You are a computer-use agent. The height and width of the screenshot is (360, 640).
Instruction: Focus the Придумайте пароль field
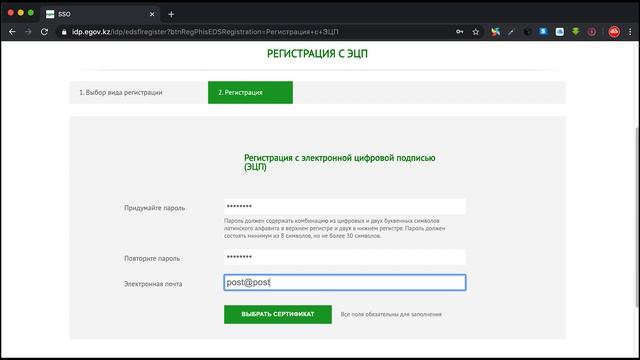click(x=344, y=207)
